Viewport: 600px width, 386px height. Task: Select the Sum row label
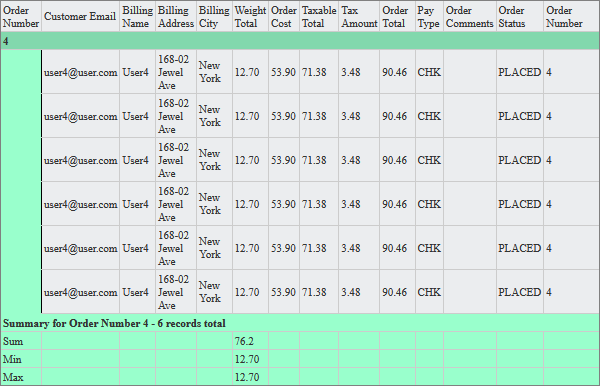[13, 341]
